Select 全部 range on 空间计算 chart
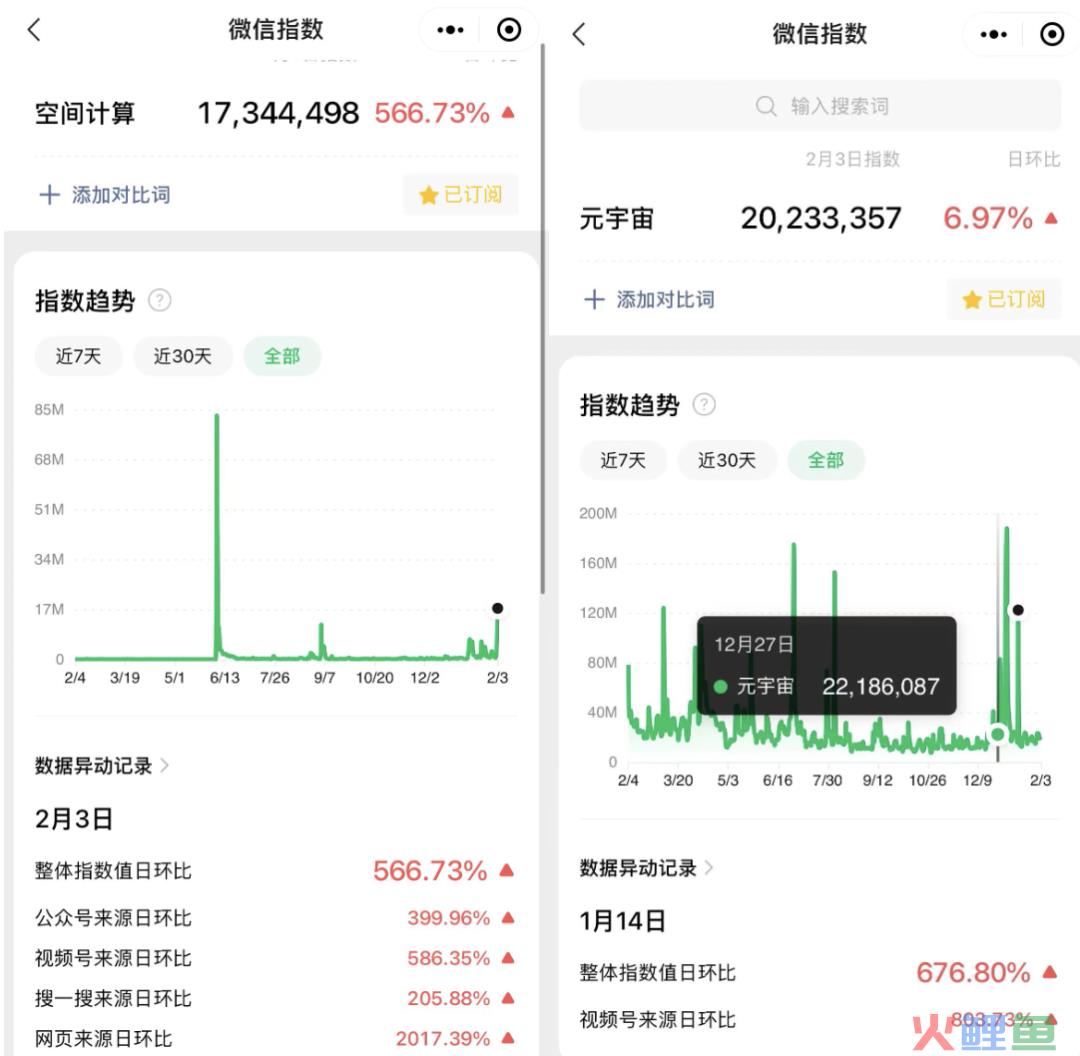Screen dimensions: 1080x1056 tap(282, 356)
